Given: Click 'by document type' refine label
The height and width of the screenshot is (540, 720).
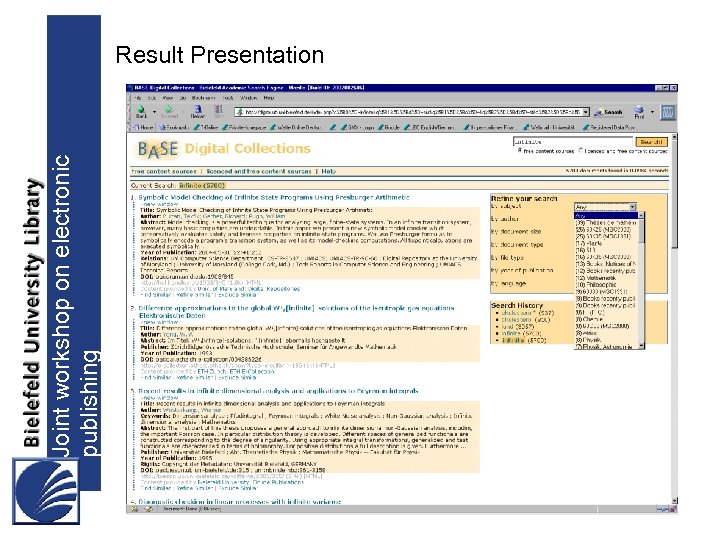Looking at the screenshot, I should (517, 245).
